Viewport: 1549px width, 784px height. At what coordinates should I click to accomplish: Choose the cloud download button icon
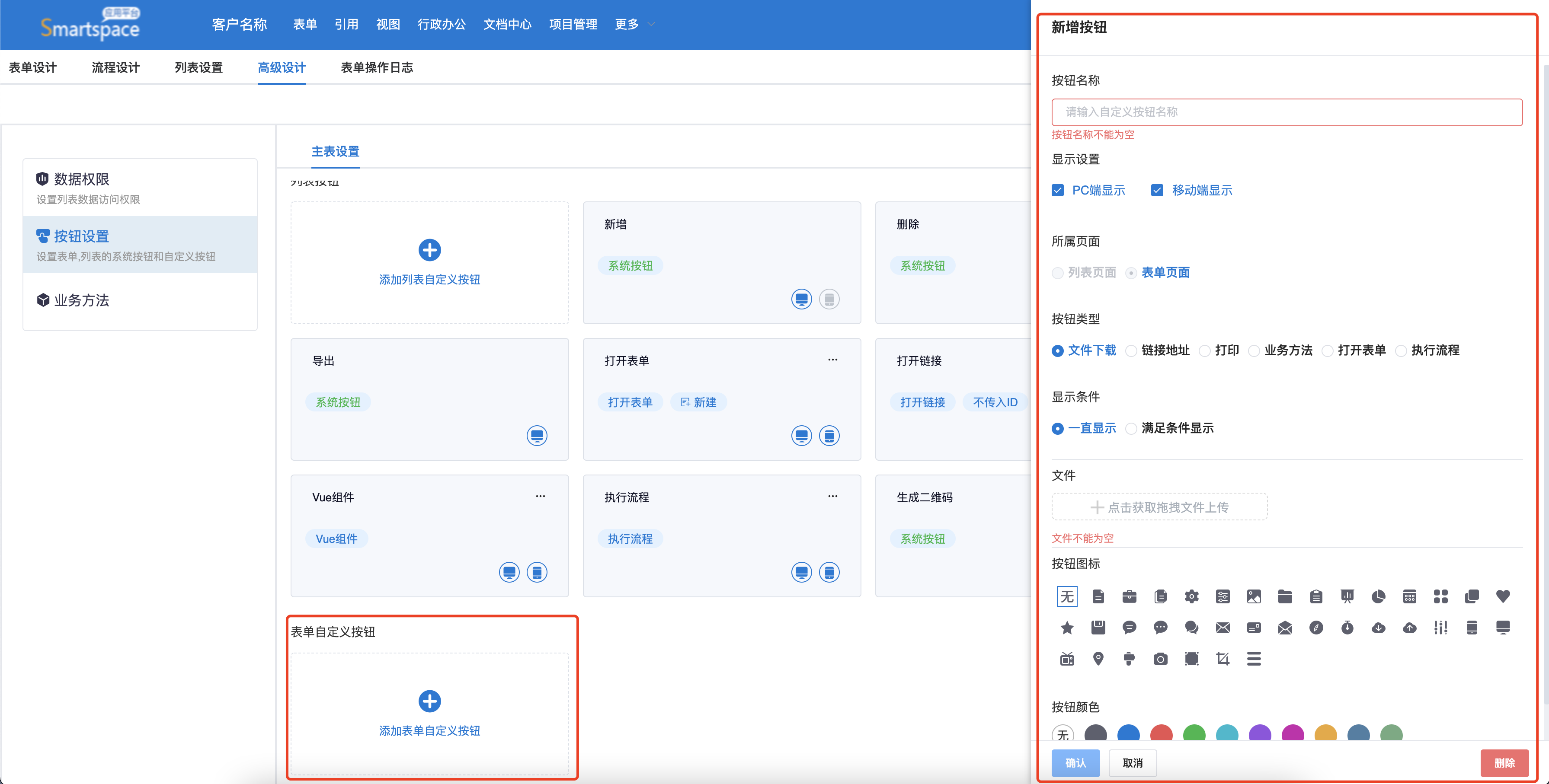click(x=1378, y=628)
